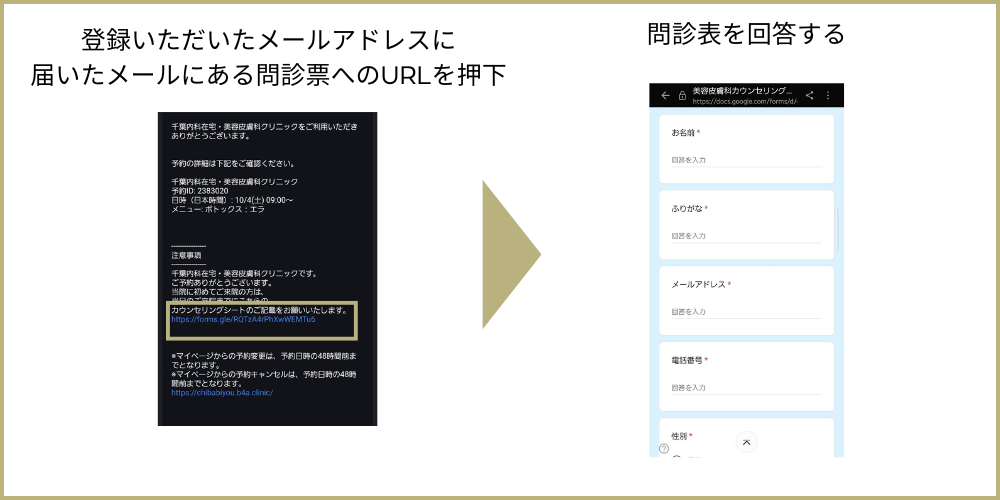
Task: Click the heading 問診表を回答する
Action: click(746, 34)
